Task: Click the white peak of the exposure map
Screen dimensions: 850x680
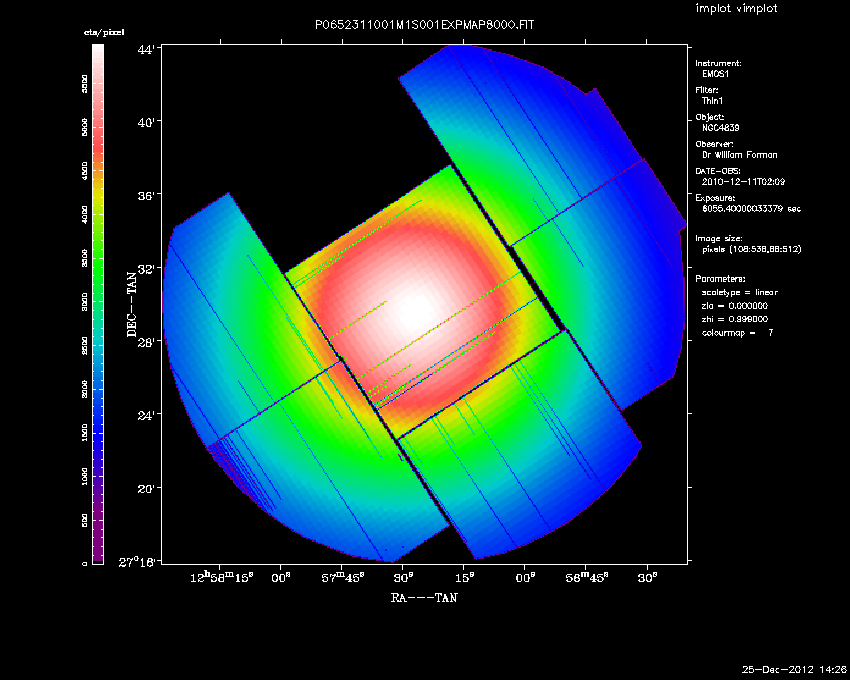Action: (x=416, y=310)
